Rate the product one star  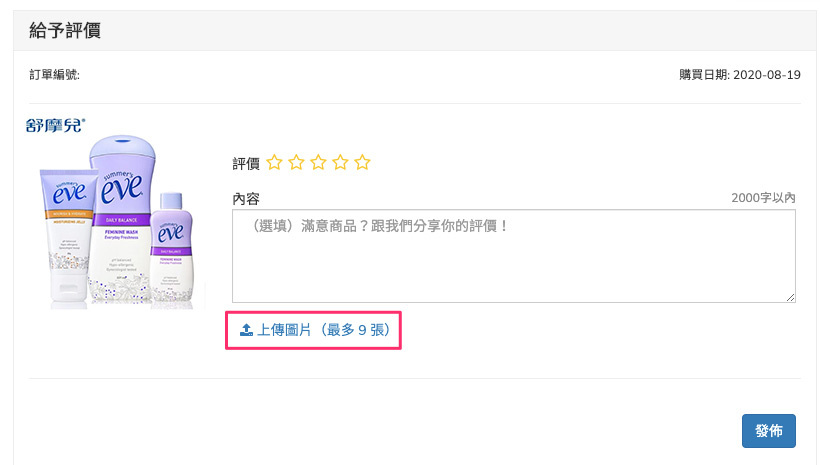(x=274, y=162)
